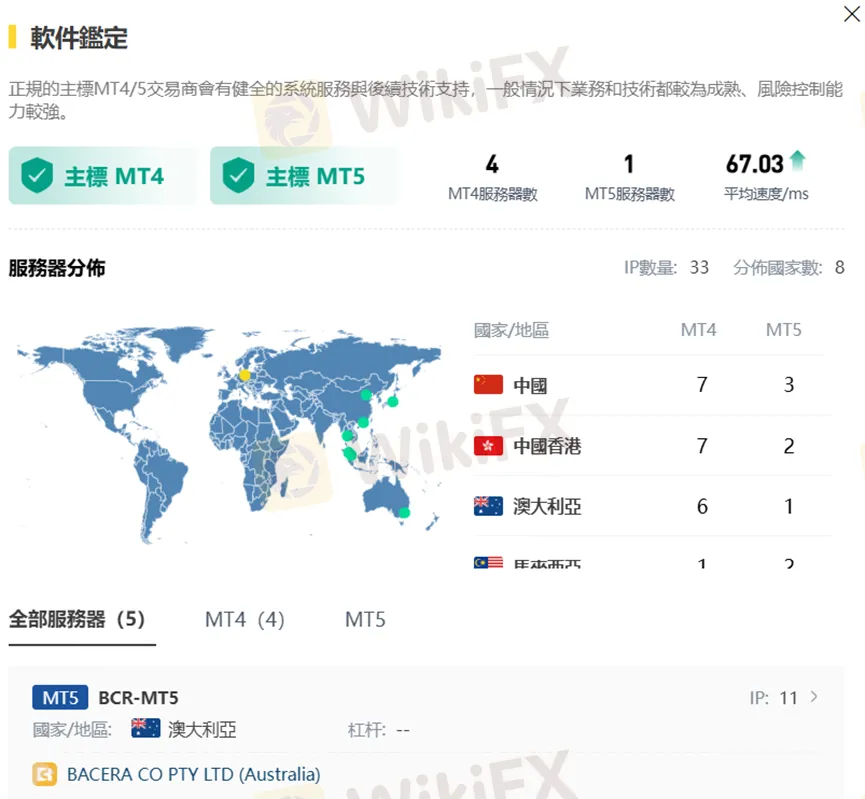Click the blue MT5 tag before BCR-MT5
Screen dimensions: 865x799
tap(60, 697)
